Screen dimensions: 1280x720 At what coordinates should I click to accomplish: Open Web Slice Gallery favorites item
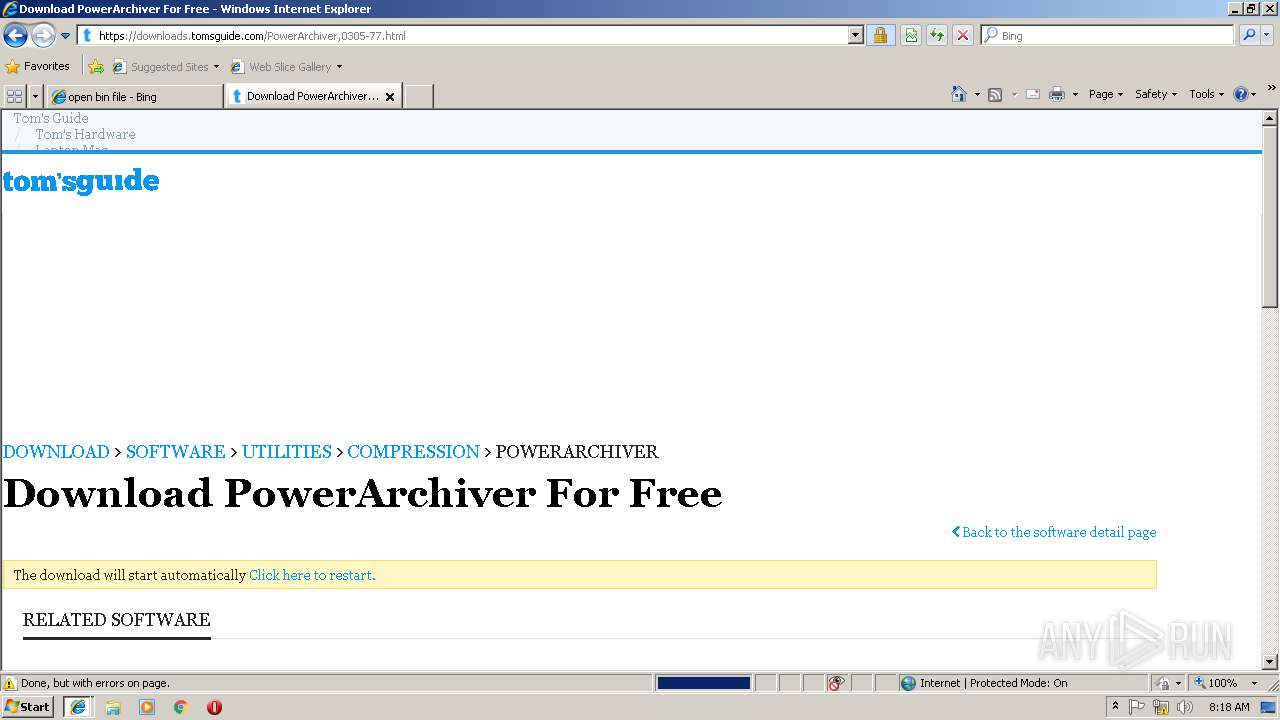tap(286, 67)
